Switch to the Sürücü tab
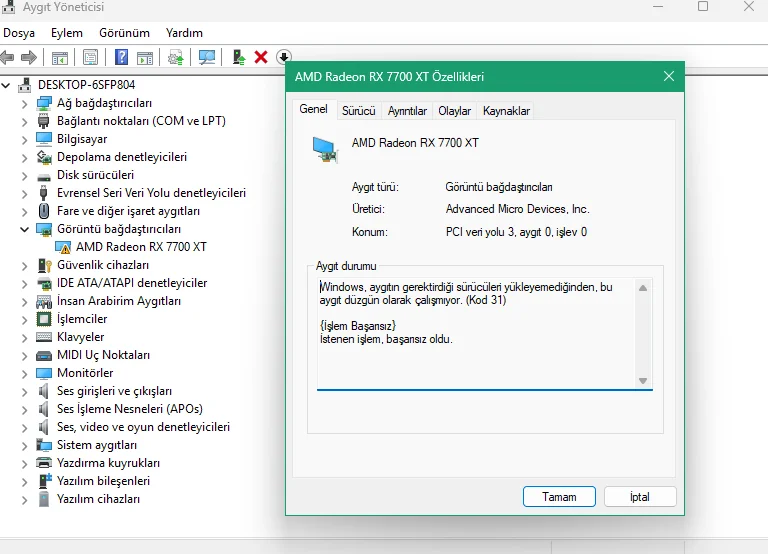 pos(359,111)
